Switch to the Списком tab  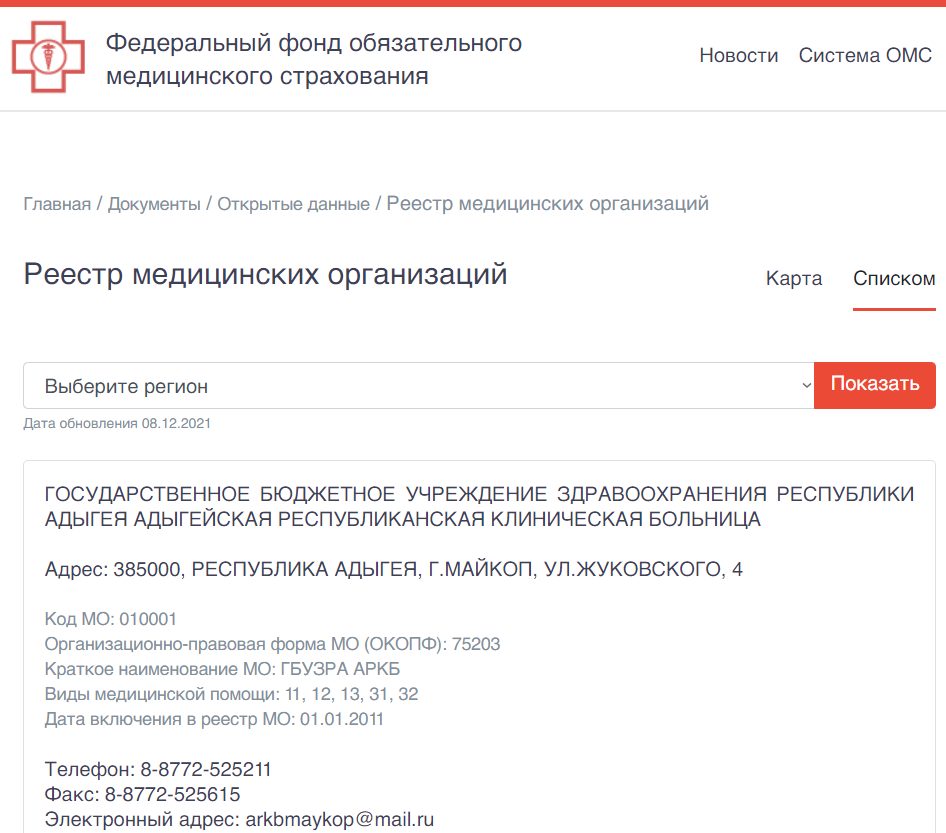click(x=894, y=278)
